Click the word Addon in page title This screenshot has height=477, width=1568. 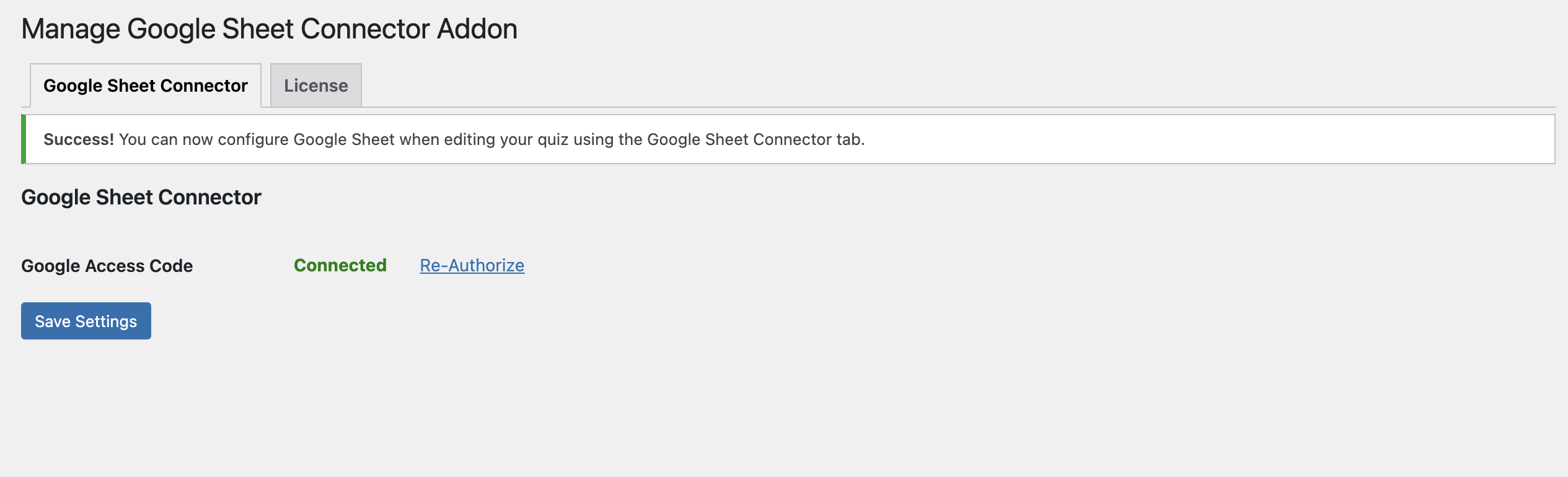pyautogui.click(x=477, y=29)
